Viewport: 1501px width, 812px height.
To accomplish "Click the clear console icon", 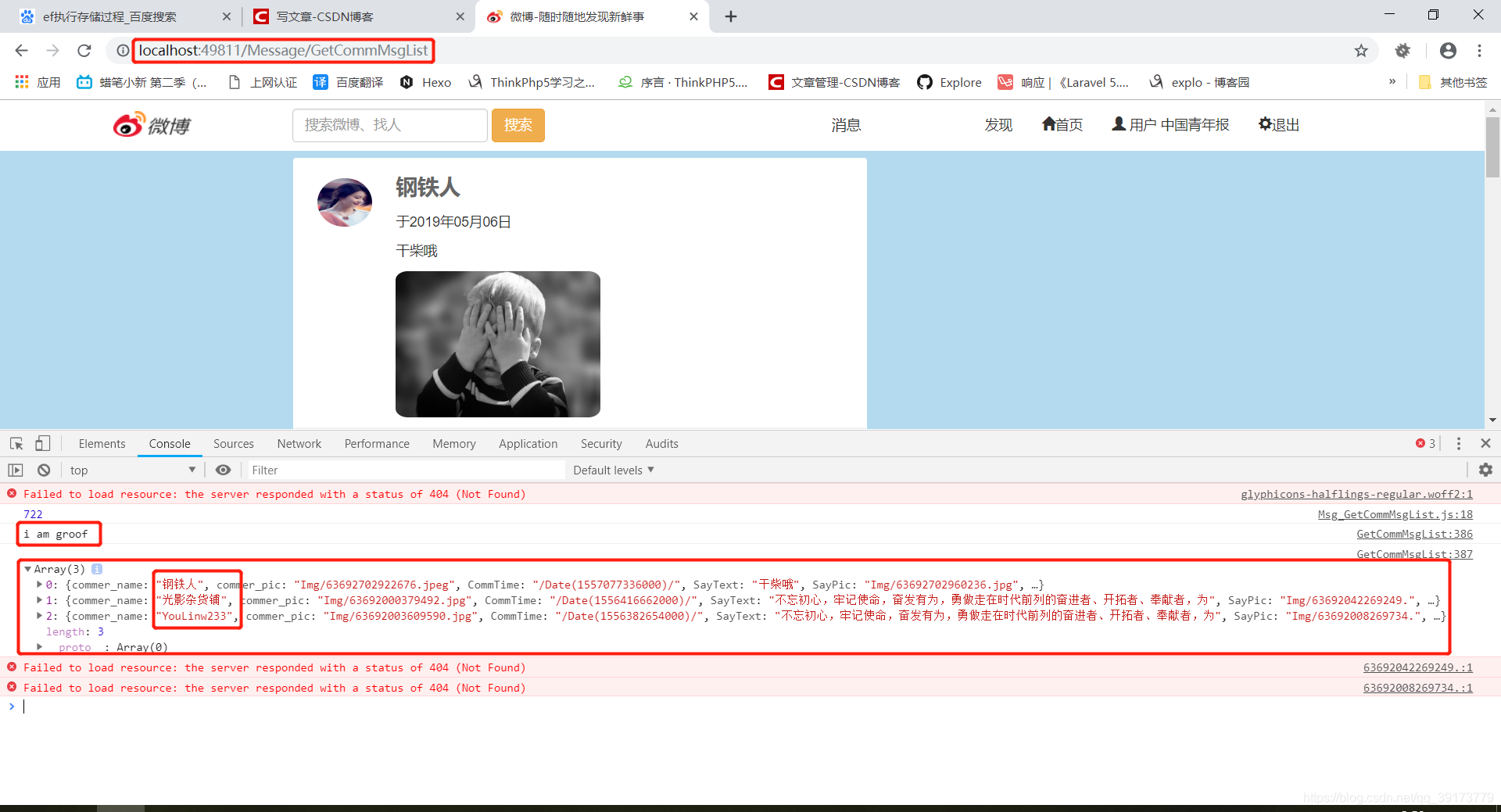I will (x=44, y=470).
